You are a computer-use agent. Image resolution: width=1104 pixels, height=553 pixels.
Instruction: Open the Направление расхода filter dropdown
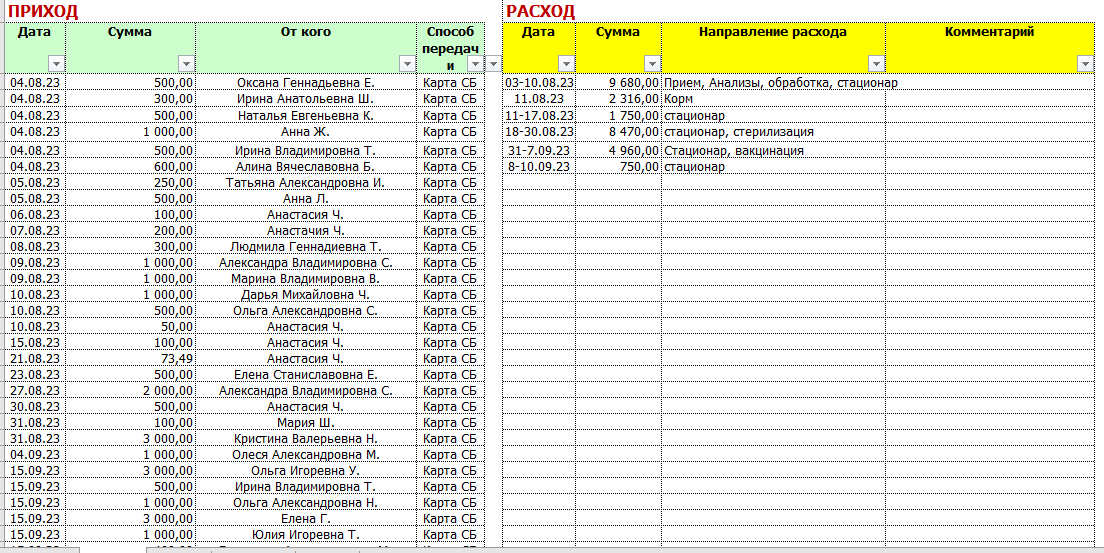[877, 63]
